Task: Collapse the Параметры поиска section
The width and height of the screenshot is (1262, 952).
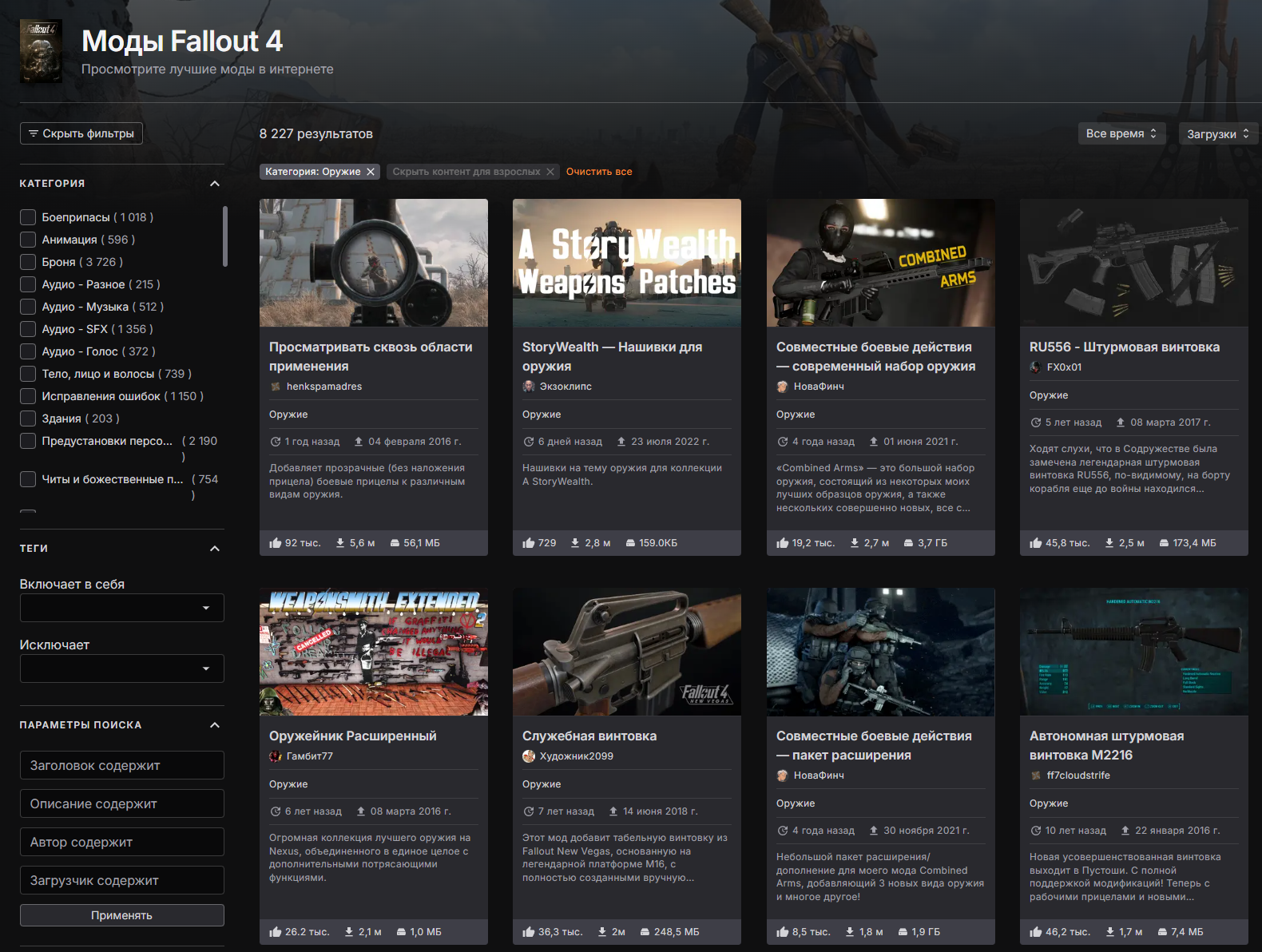Action: pos(214,725)
